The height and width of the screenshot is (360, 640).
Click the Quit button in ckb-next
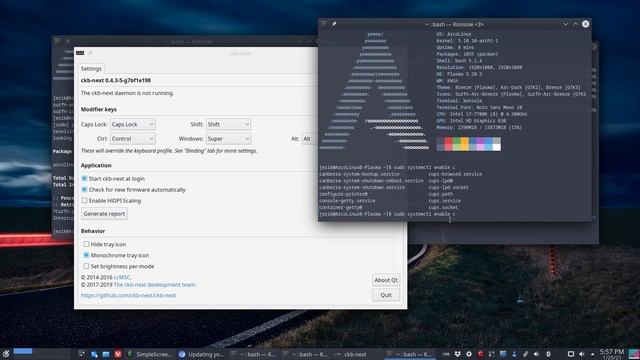pyautogui.click(x=386, y=295)
